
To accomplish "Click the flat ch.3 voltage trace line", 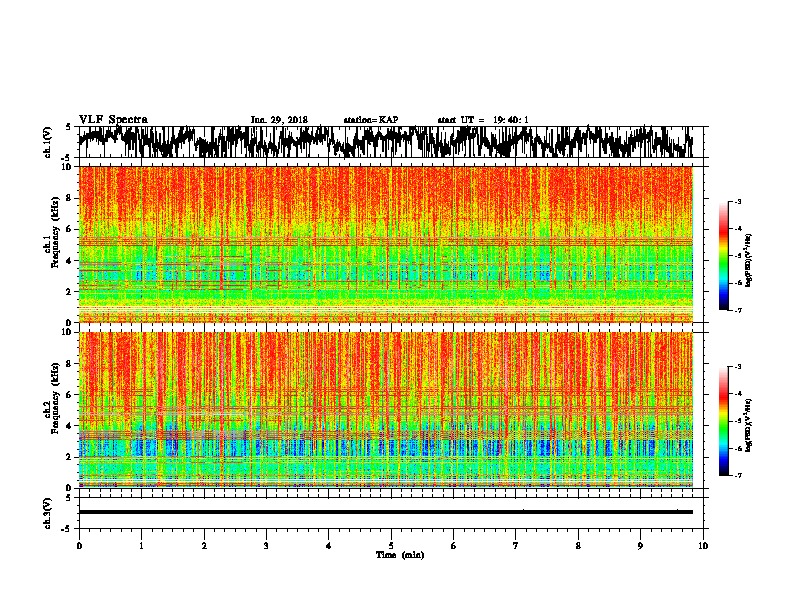I will (x=385, y=512).
